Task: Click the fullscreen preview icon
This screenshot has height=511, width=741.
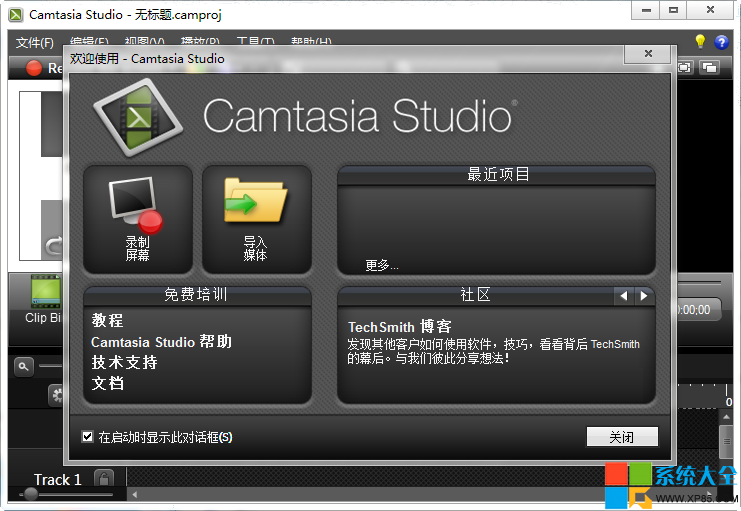Action: point(684,68)
